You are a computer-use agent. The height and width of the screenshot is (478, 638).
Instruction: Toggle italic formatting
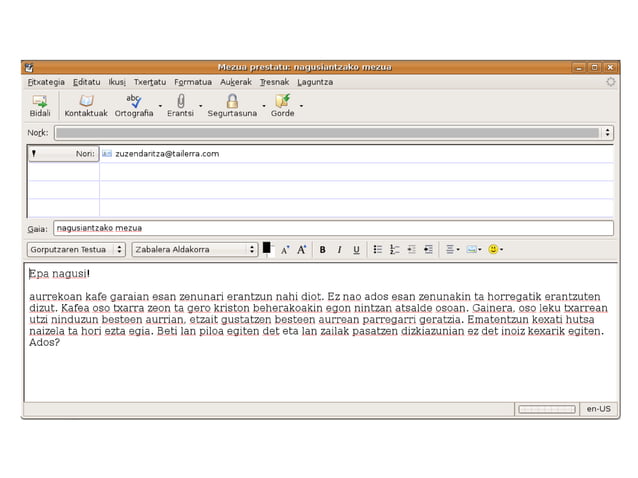(339, 249)
